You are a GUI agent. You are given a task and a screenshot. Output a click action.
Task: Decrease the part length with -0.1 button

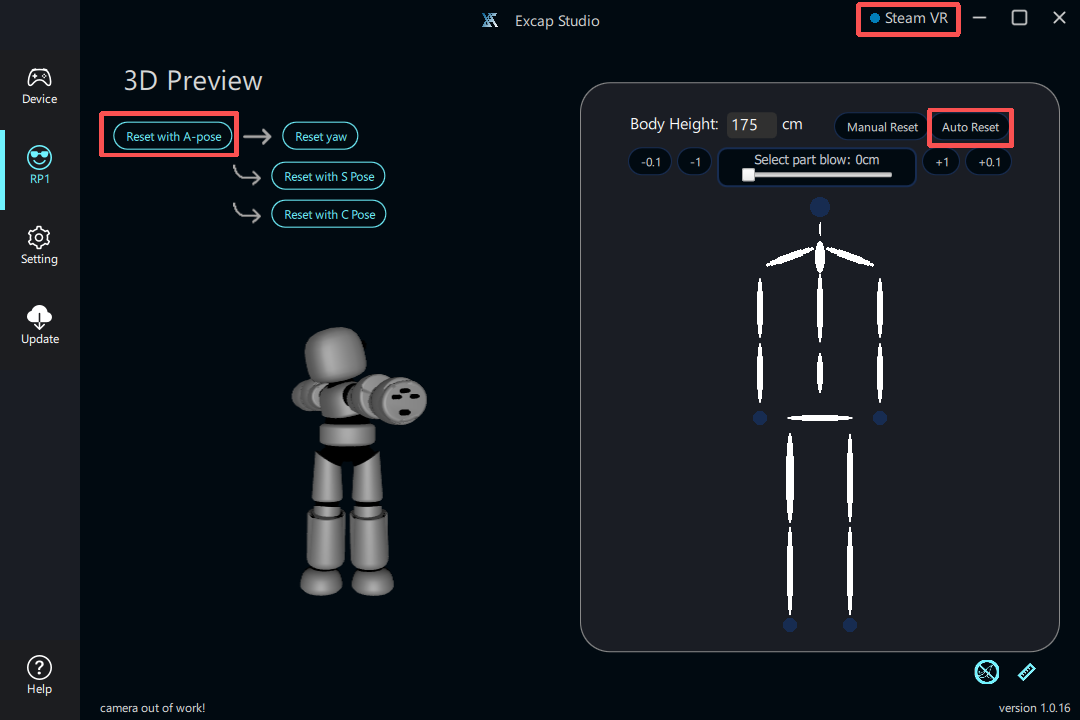click(x=650, y=162)
